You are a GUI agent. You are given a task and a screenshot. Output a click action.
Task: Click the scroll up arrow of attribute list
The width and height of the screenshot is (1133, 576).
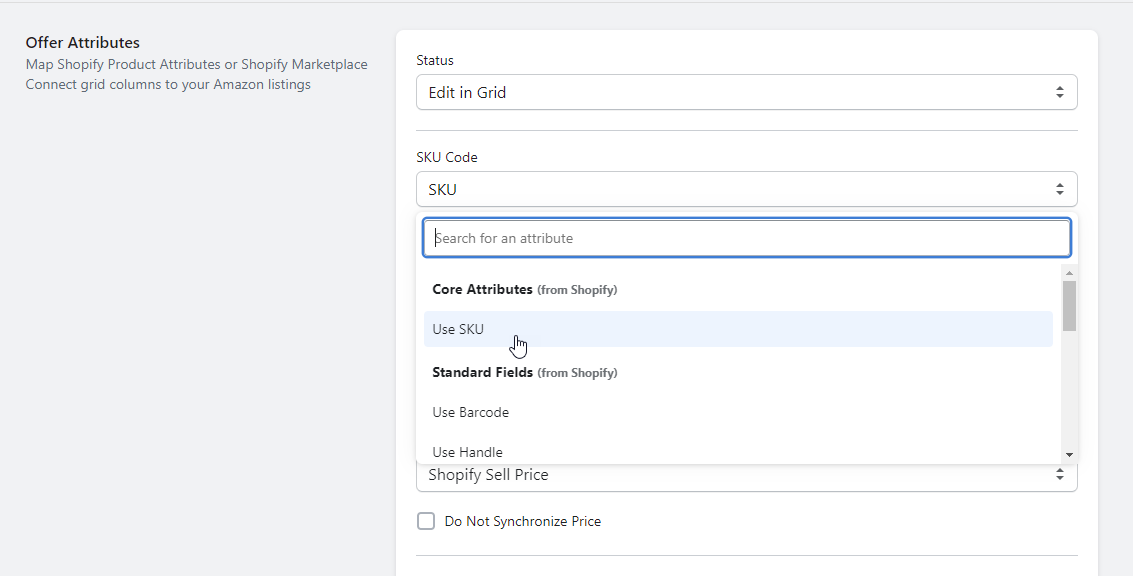[1069, 272]
